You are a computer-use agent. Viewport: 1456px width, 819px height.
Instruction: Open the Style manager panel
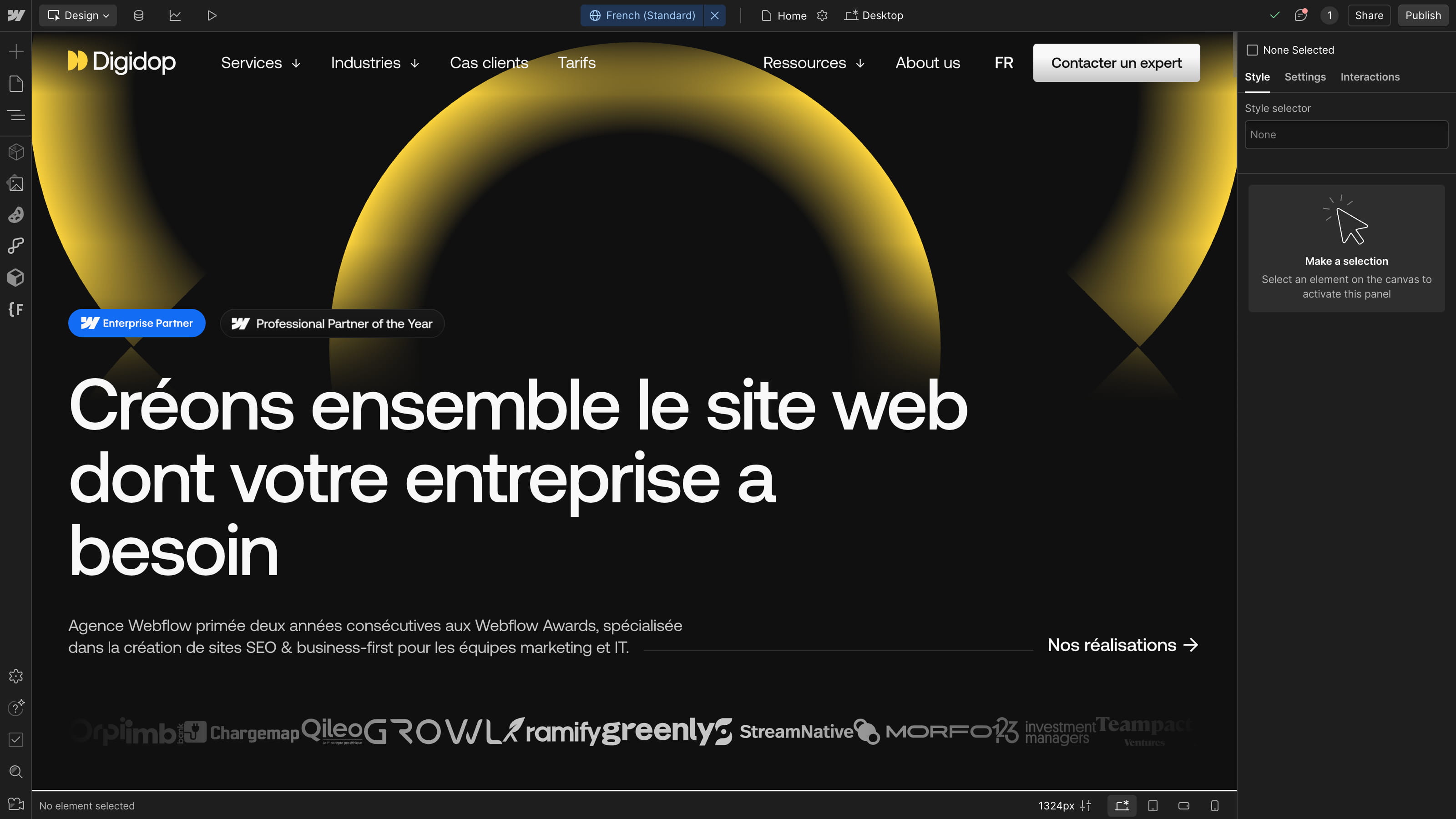tap(16, 215)
